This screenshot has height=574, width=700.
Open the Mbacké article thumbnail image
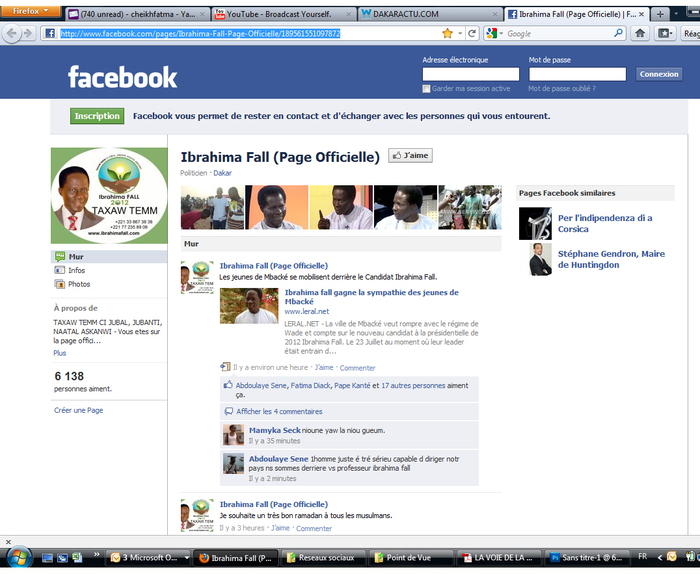[x=249, y=306]
